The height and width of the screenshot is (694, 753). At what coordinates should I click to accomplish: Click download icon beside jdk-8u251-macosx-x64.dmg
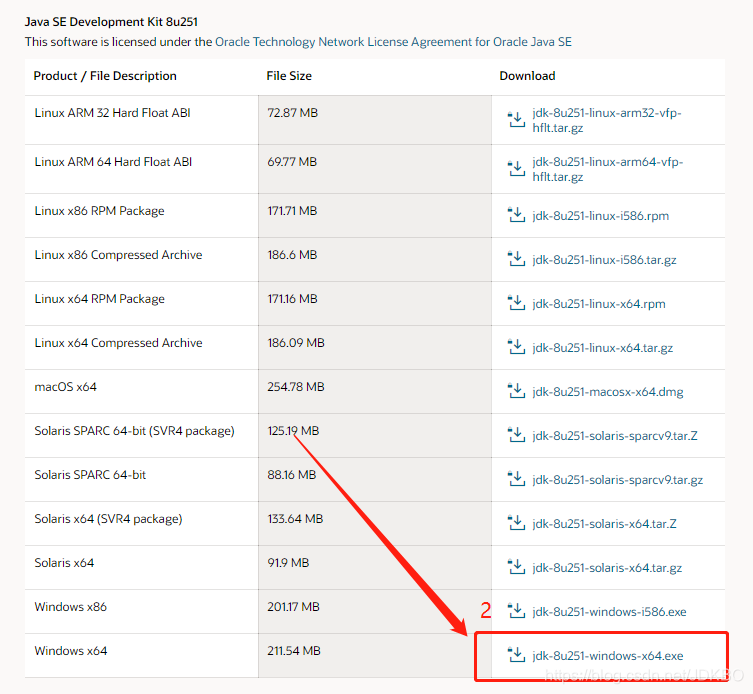click(x=517, y=390)
